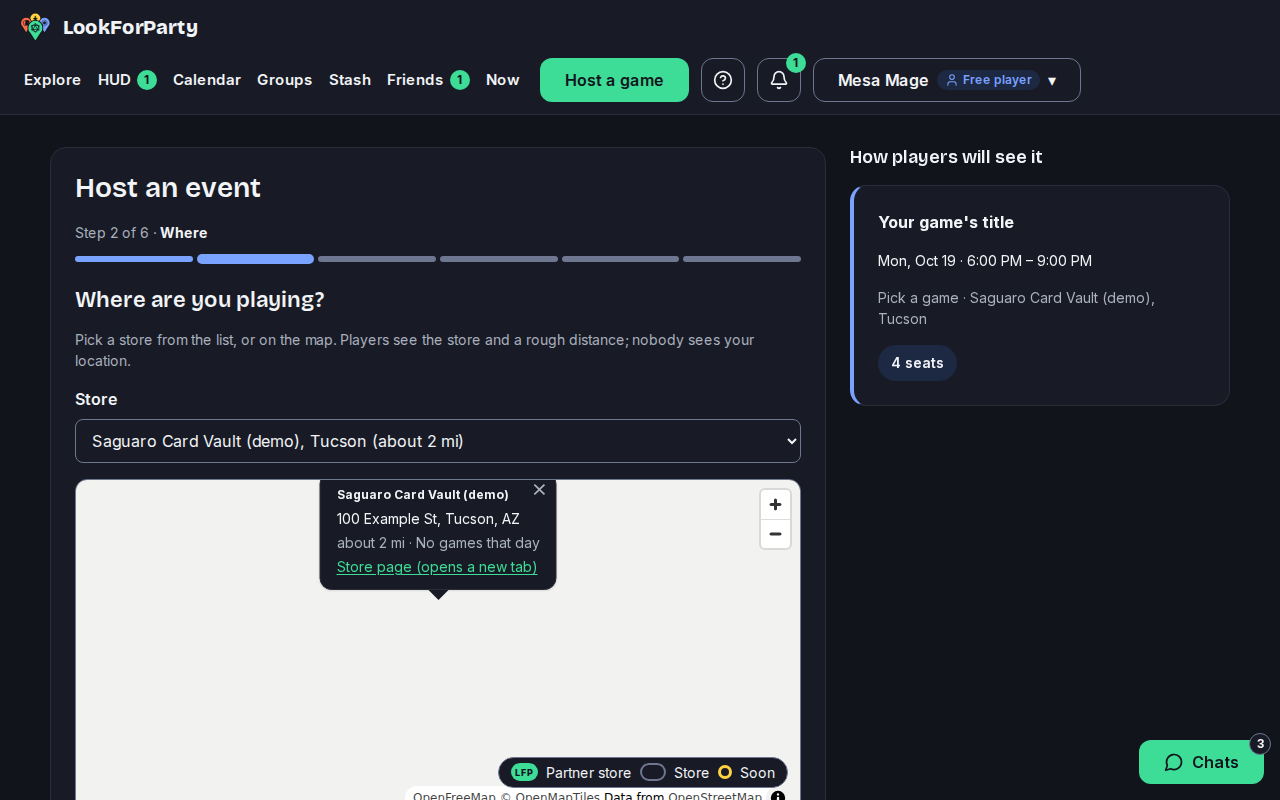1280x800 pixels.
Task: Click the LookForParty logo icon
Action: pos(35,27)
